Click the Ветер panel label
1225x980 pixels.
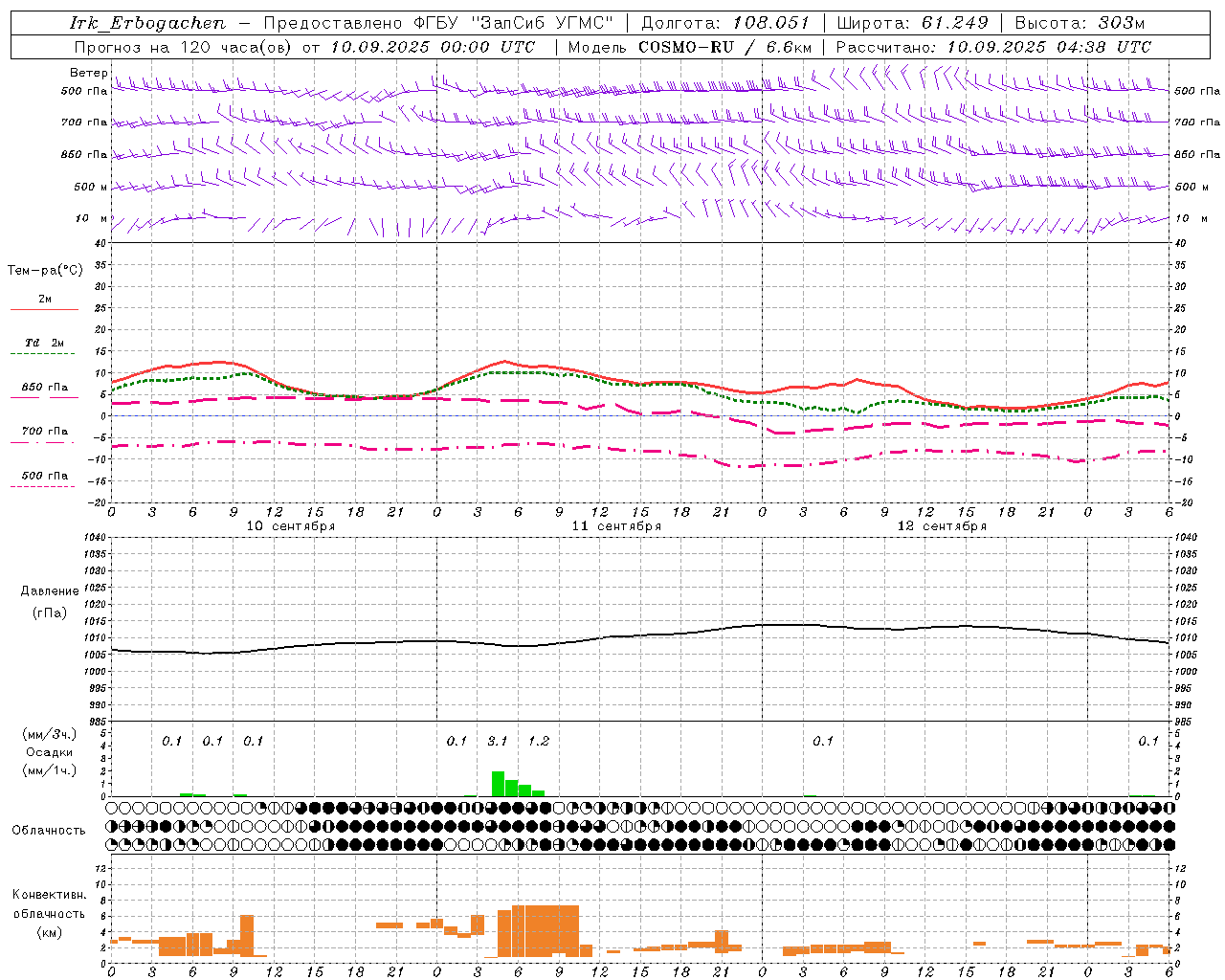pyautogui.click(x=89, y=73)
